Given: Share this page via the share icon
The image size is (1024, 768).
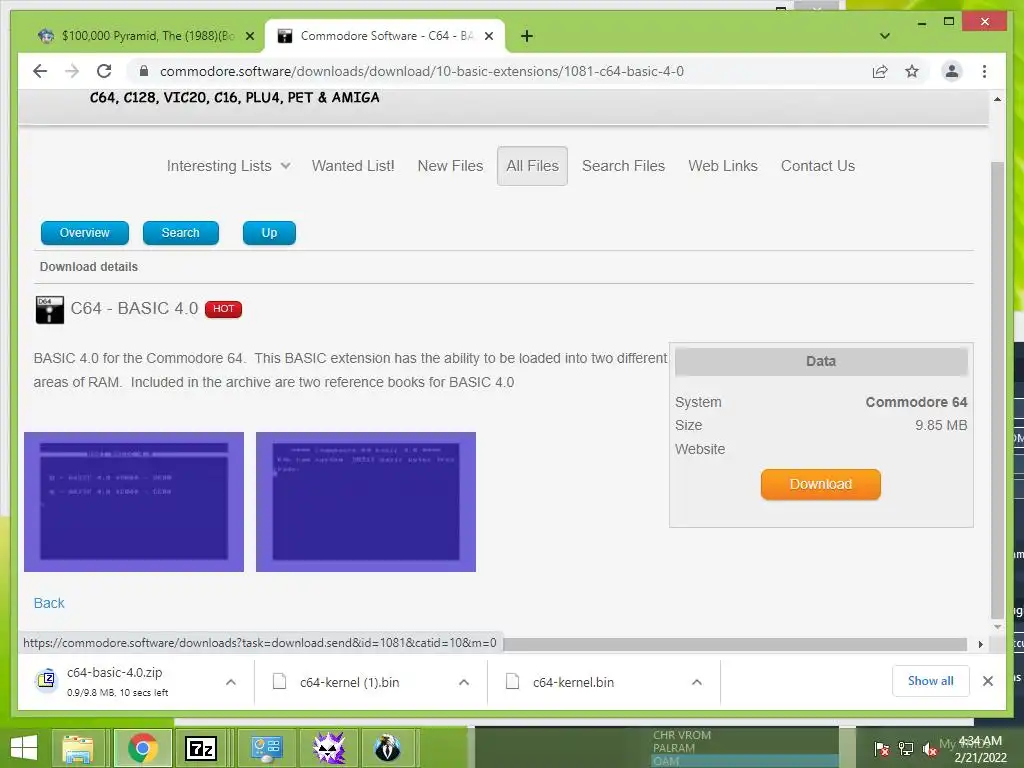Looking at the screenshot, I should pyautogui.click(x=880, y=71).
